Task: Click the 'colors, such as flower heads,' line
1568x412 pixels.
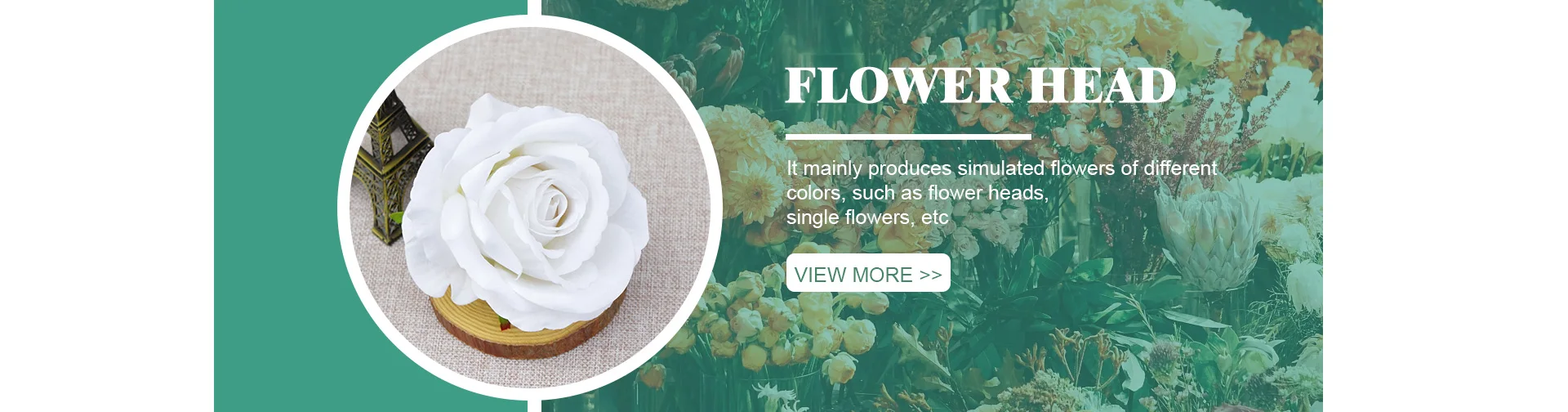Action: [917, 193]
